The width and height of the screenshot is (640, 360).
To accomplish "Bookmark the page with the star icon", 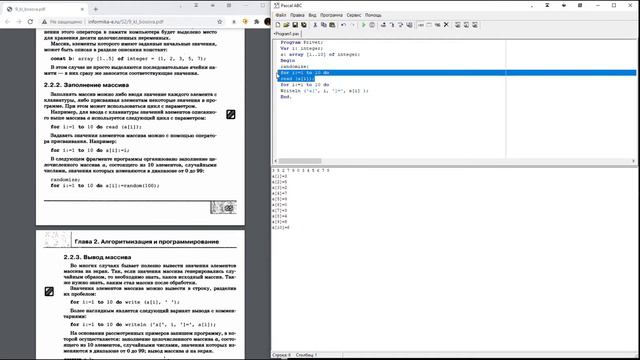I will pyautogui.click(x=220, y=22).
